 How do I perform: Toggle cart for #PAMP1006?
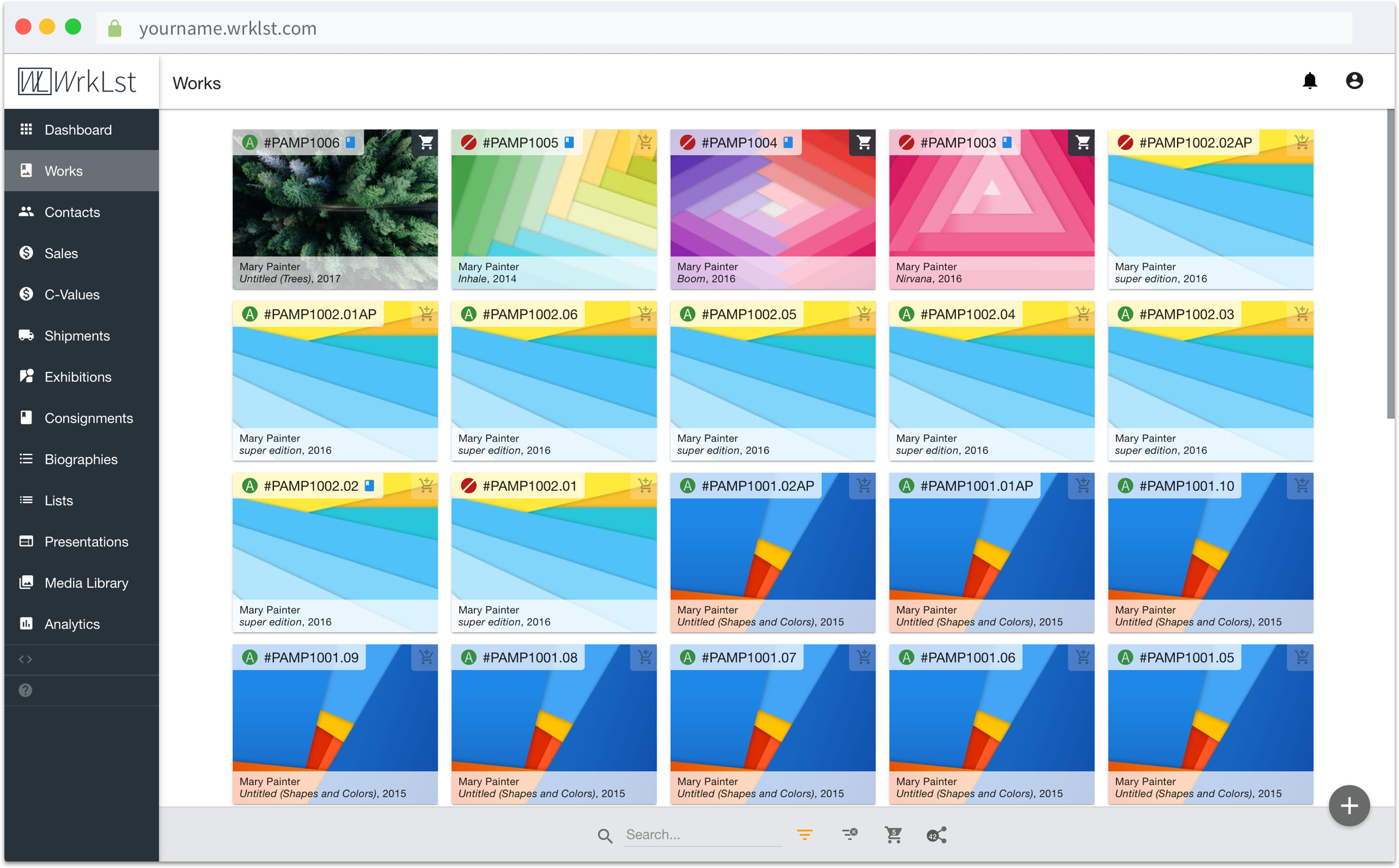(x=426, y=142)
